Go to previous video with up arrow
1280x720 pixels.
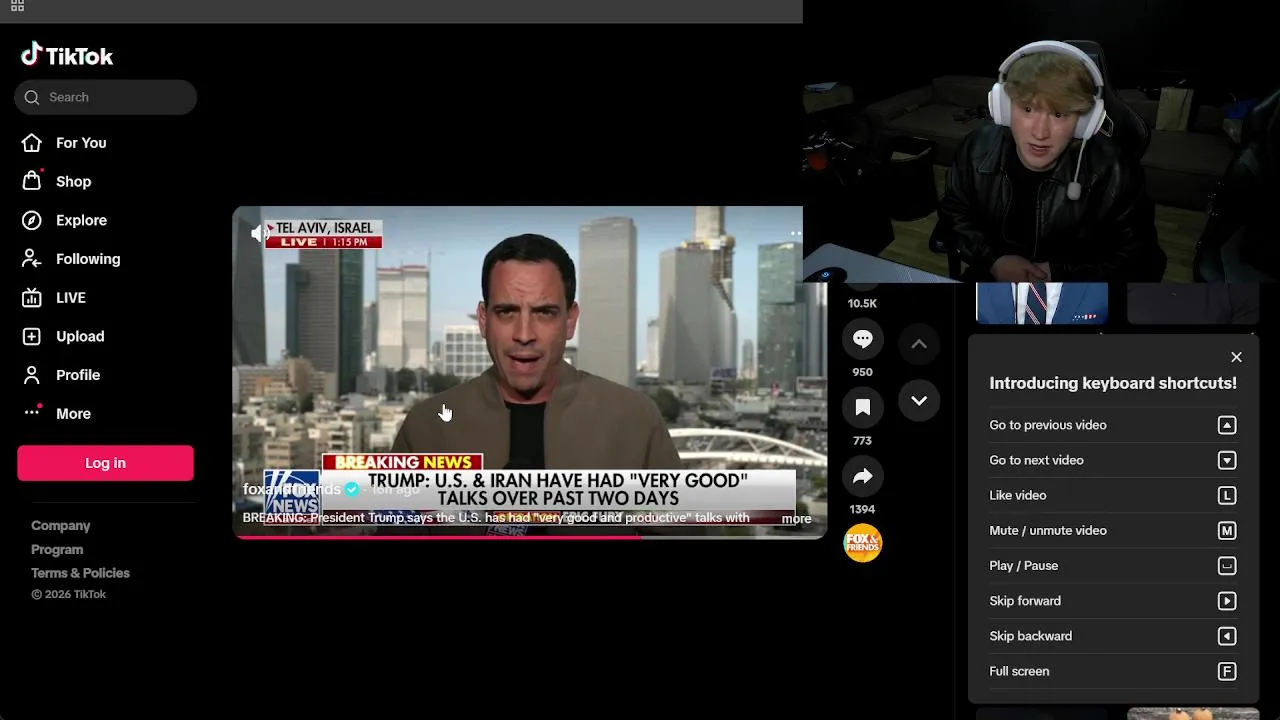919,344
